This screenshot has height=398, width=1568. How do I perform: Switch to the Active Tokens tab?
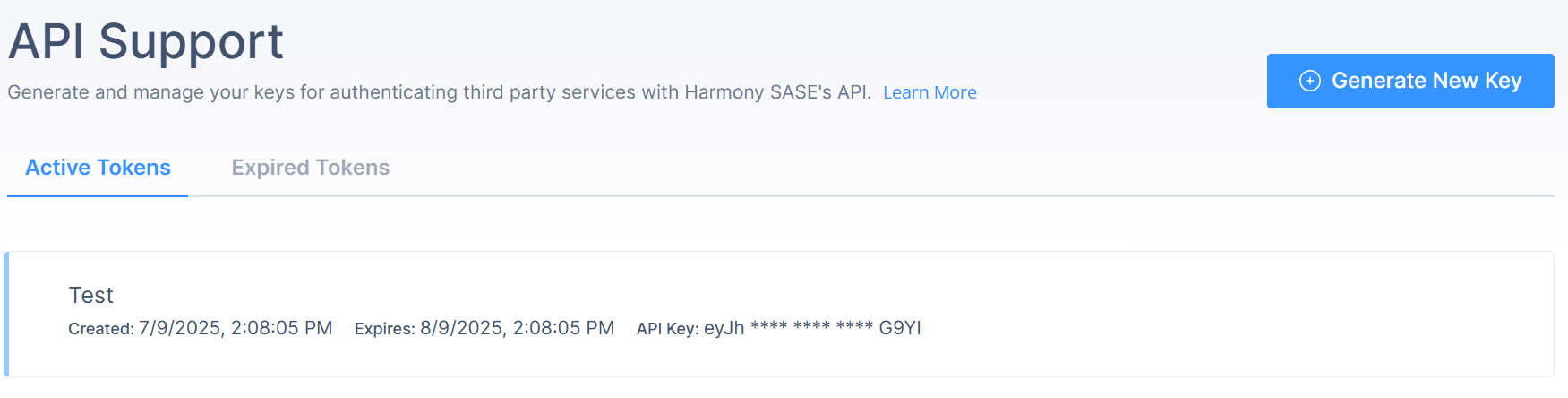point(98,168)
